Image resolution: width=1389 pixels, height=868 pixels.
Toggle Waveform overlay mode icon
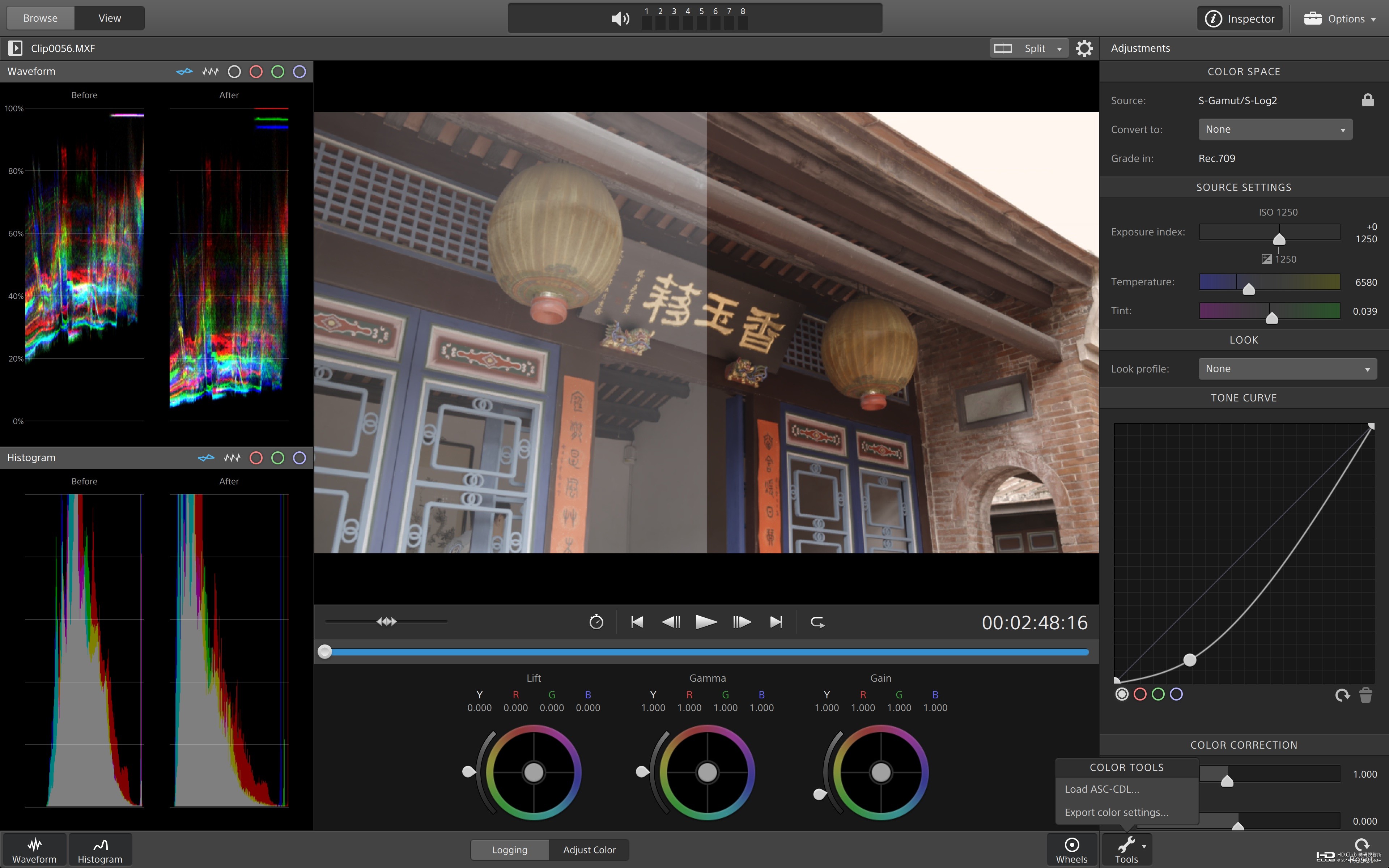pyautogui.click(x=184, y=72)
